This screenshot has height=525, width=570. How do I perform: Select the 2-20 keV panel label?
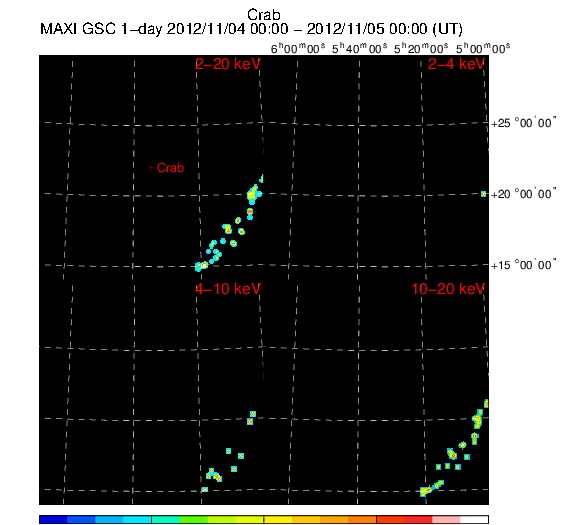click(228, 64)
